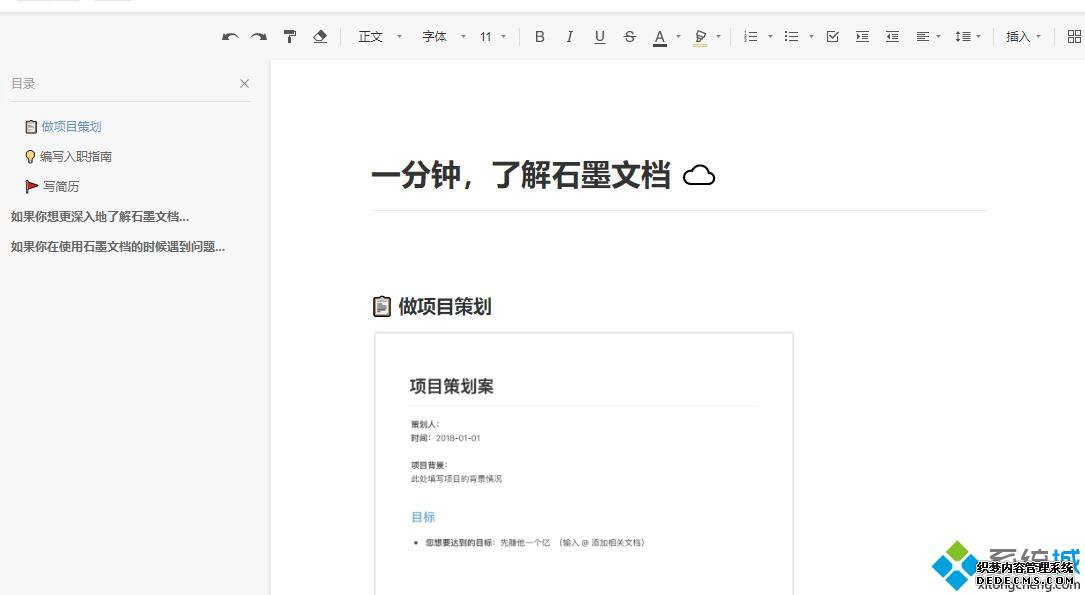The width and height of the screenshot is (1085, 595).
Task: Click the document title 一分钟，了解石墨文档
Action: [x=521, y=175]
